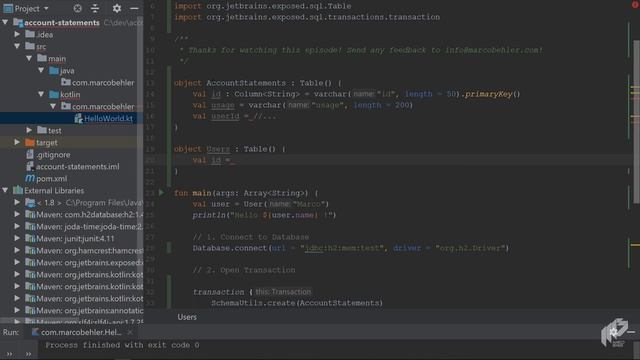Collapse the account-statements root node
The height and width of the screenshot is (360, 640).
[x=5, y=22]
